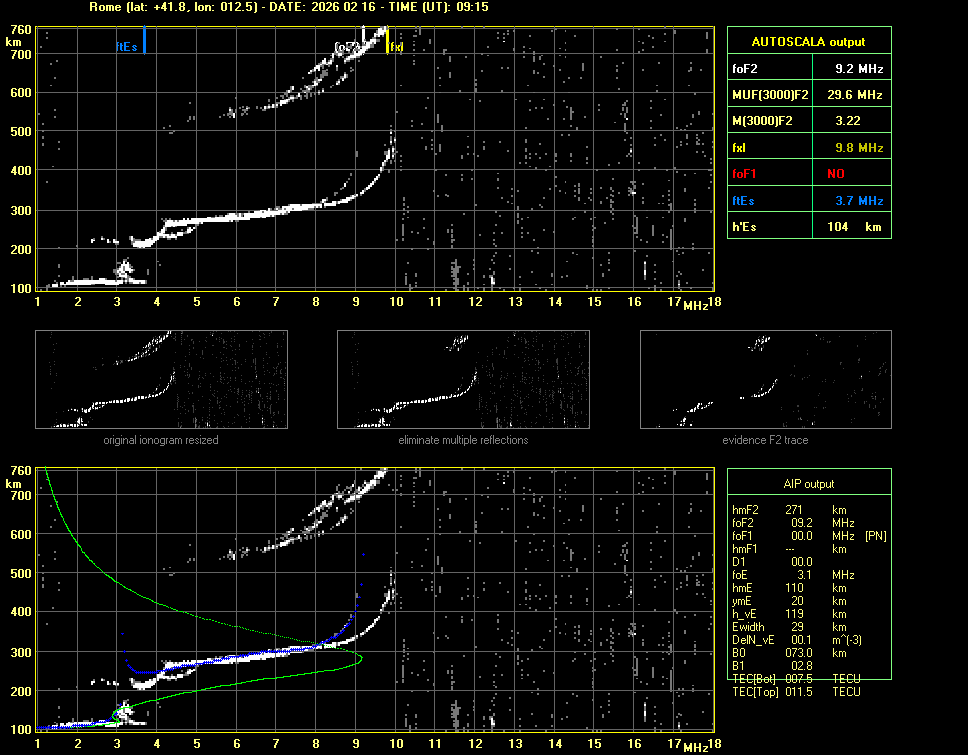Click the M(3000)F2 value 3.22
This screenshot has width=968, height=755.
coord(859,121)
